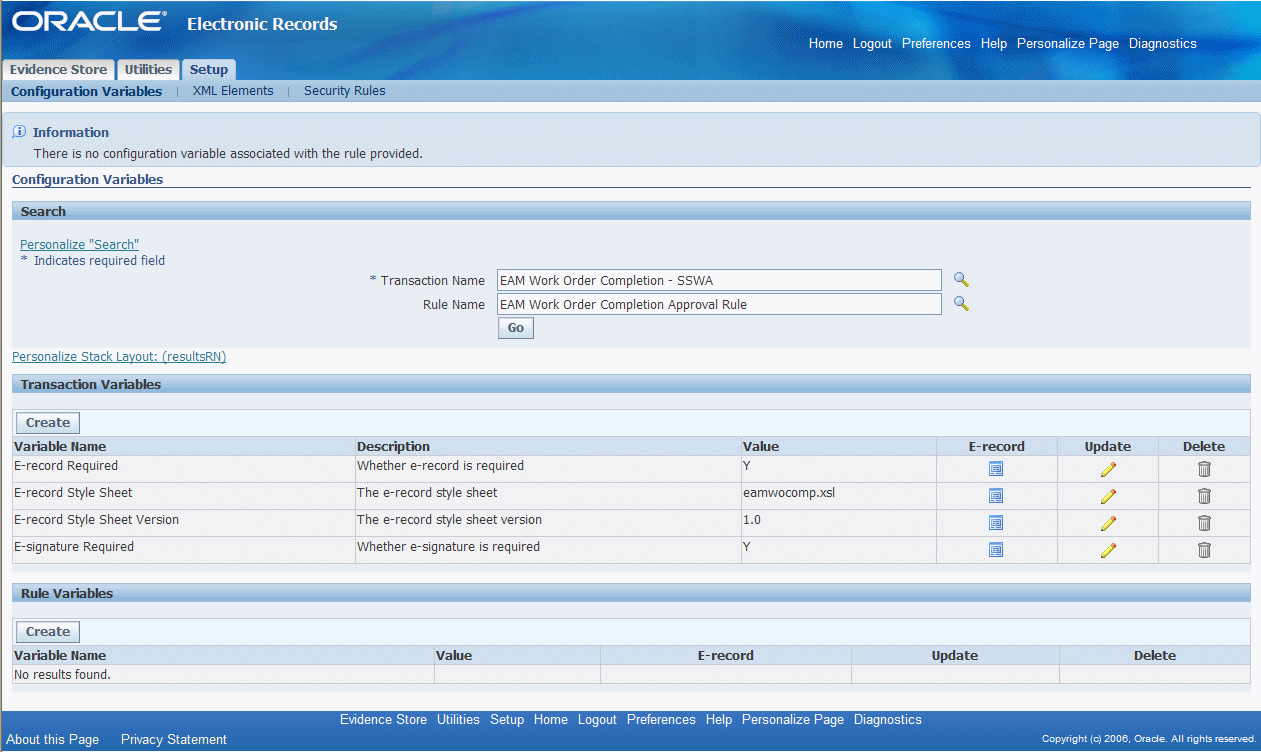Click Evidence Store footer link

383,720
